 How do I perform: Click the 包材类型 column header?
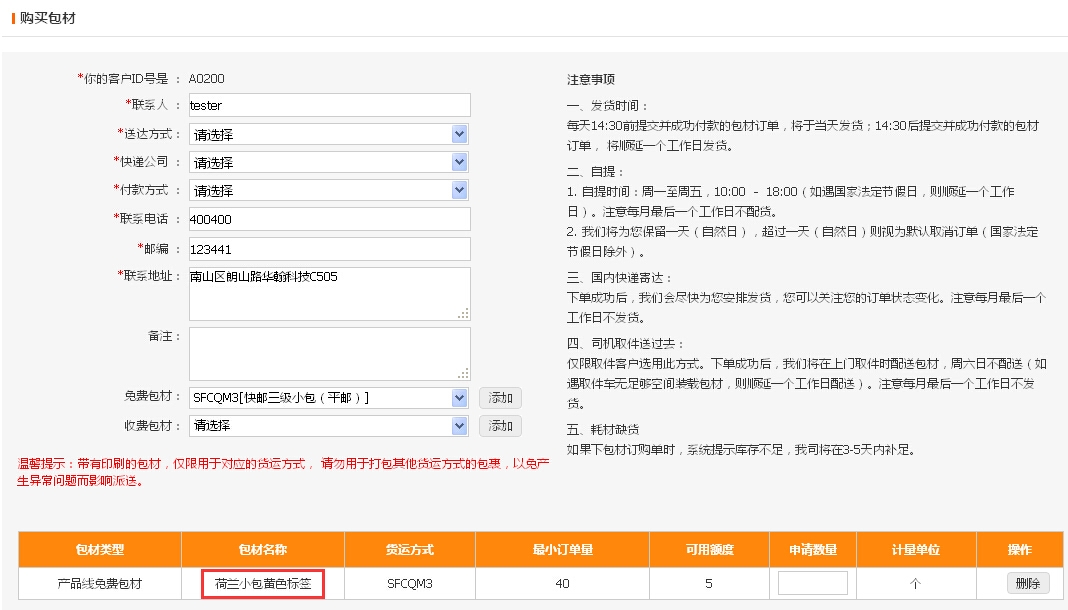100,550
